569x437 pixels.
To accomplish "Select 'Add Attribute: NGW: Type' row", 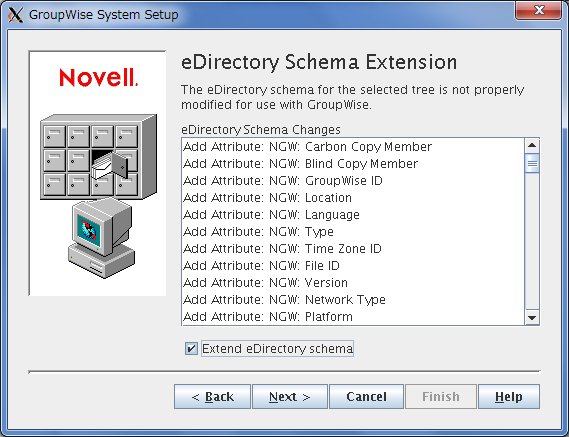I will point(353,232).
